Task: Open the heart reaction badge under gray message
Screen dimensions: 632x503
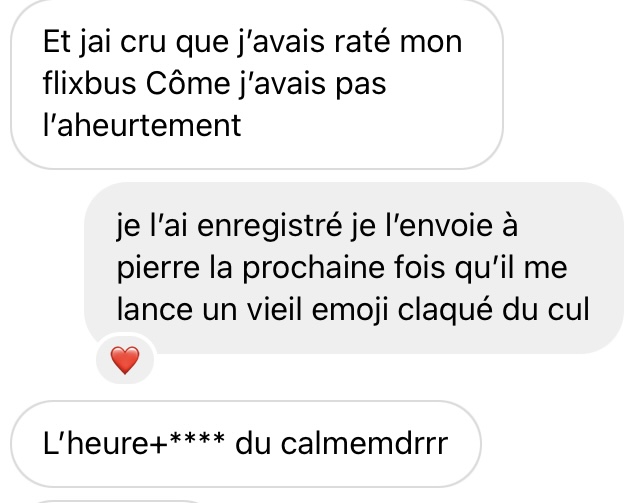Action: 125,360
